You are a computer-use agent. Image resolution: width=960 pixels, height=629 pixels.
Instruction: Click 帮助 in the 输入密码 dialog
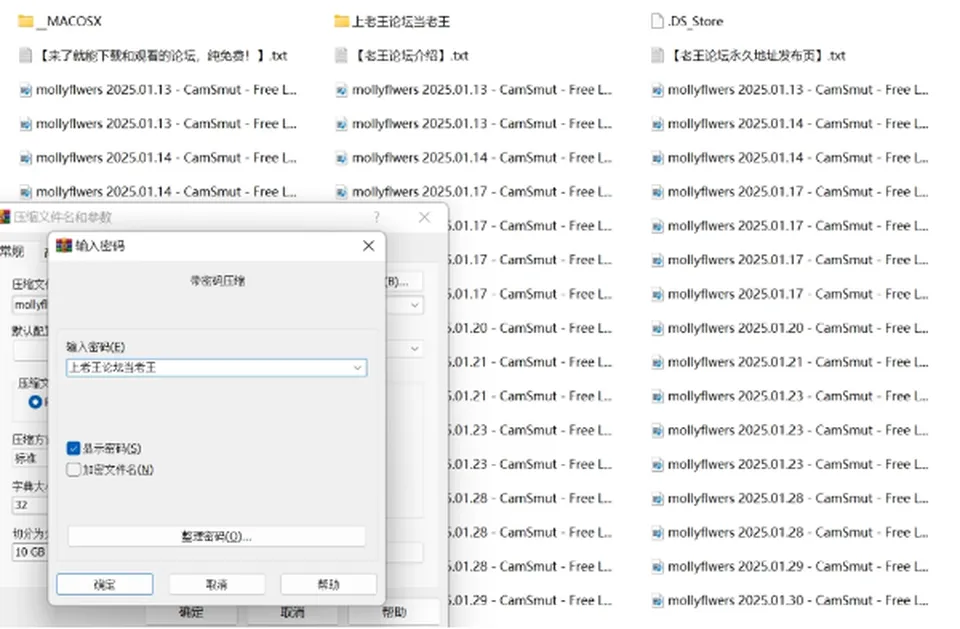tap(329, 584)
